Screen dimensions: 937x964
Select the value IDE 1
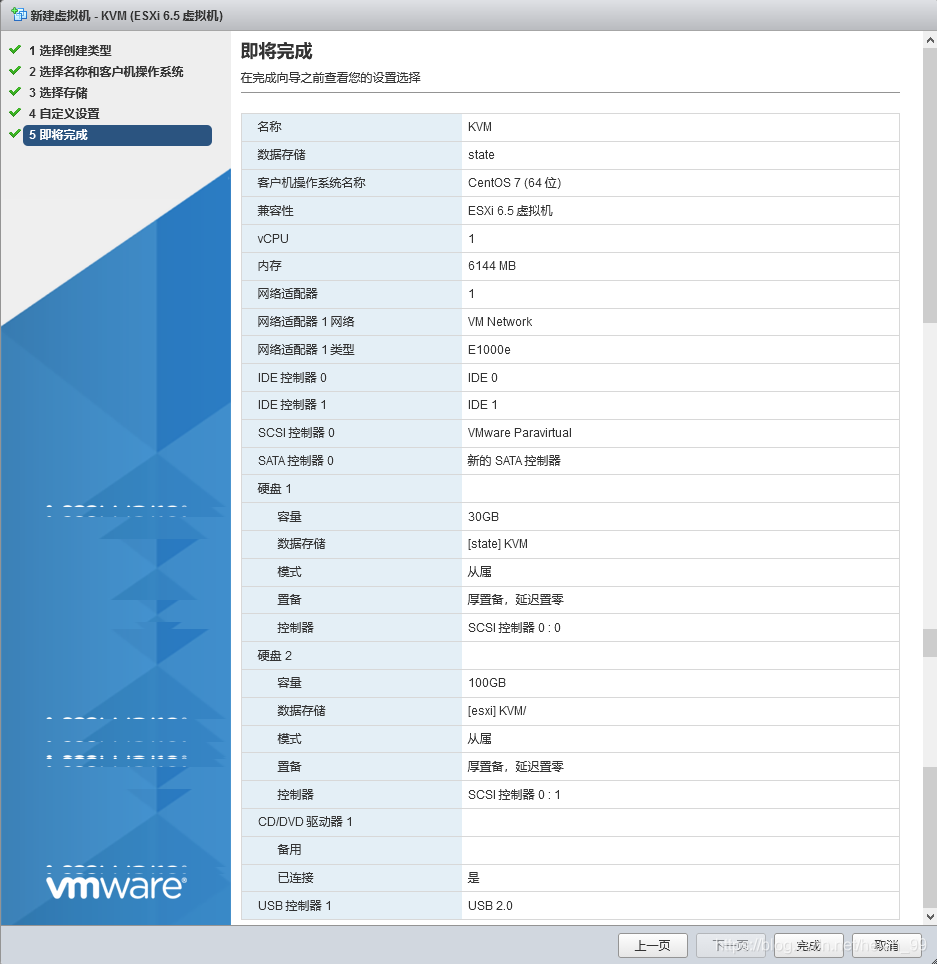[483, 405]
